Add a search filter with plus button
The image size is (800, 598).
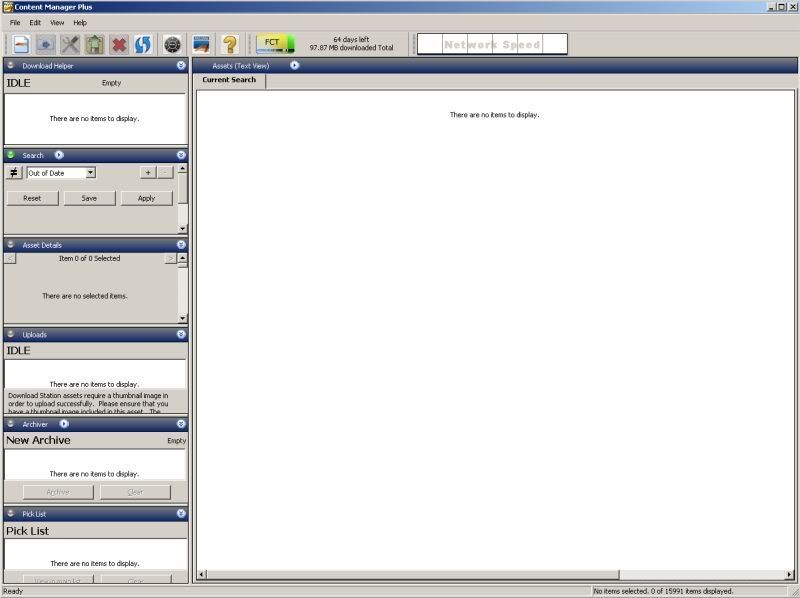click(148, 173)
